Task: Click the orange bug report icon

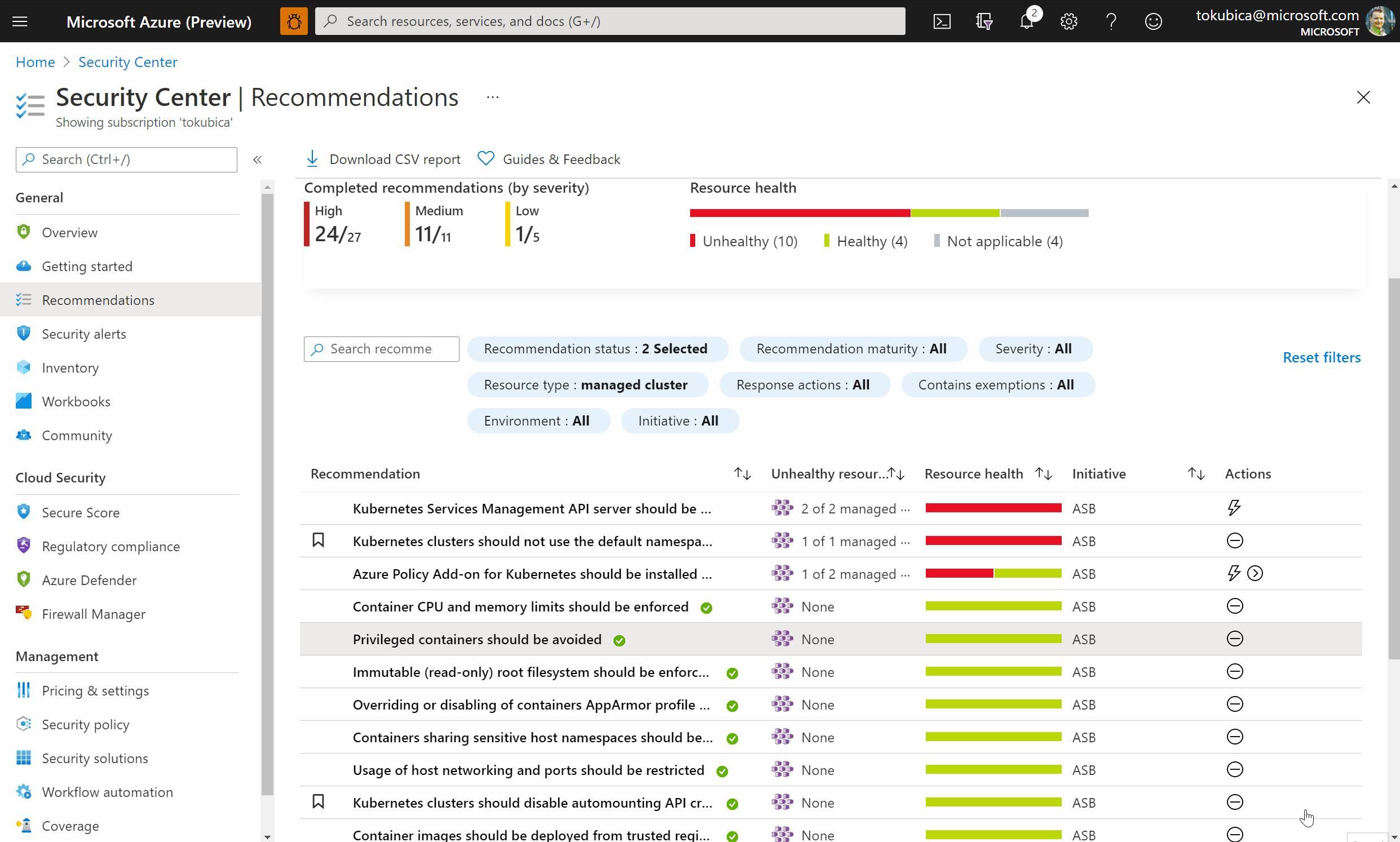Action: tap(293, 21)
